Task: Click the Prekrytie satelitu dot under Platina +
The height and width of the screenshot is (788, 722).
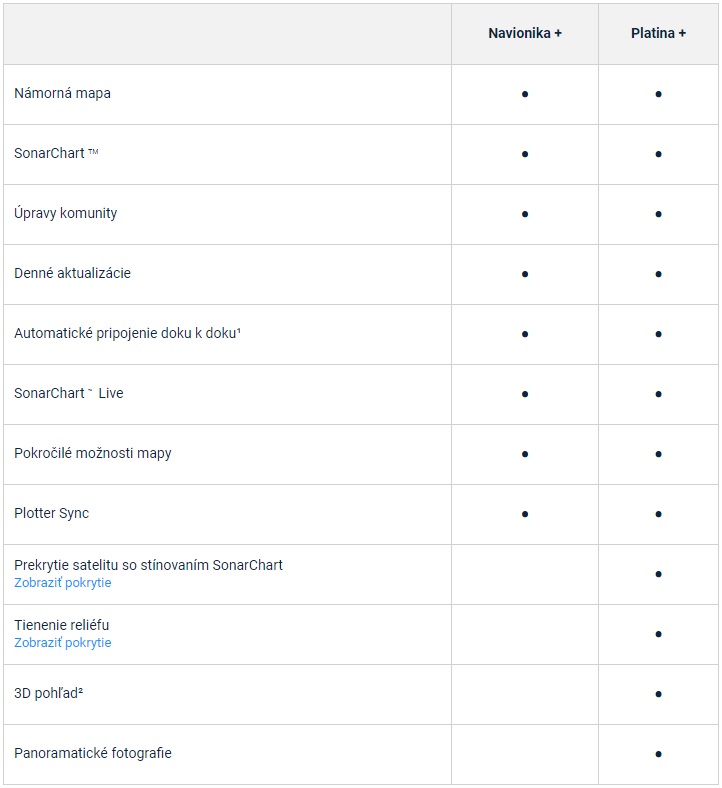Action: tap(658, 574)
